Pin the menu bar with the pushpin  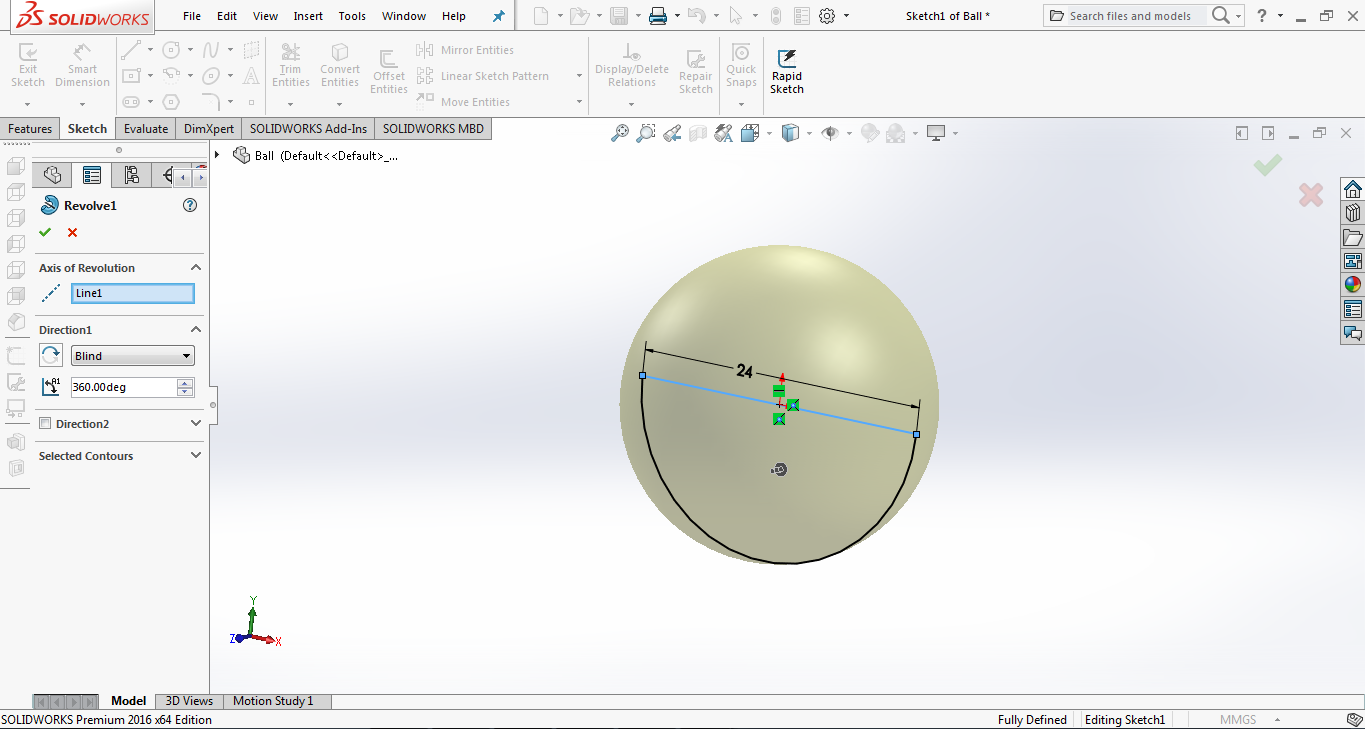pos(499,16)
